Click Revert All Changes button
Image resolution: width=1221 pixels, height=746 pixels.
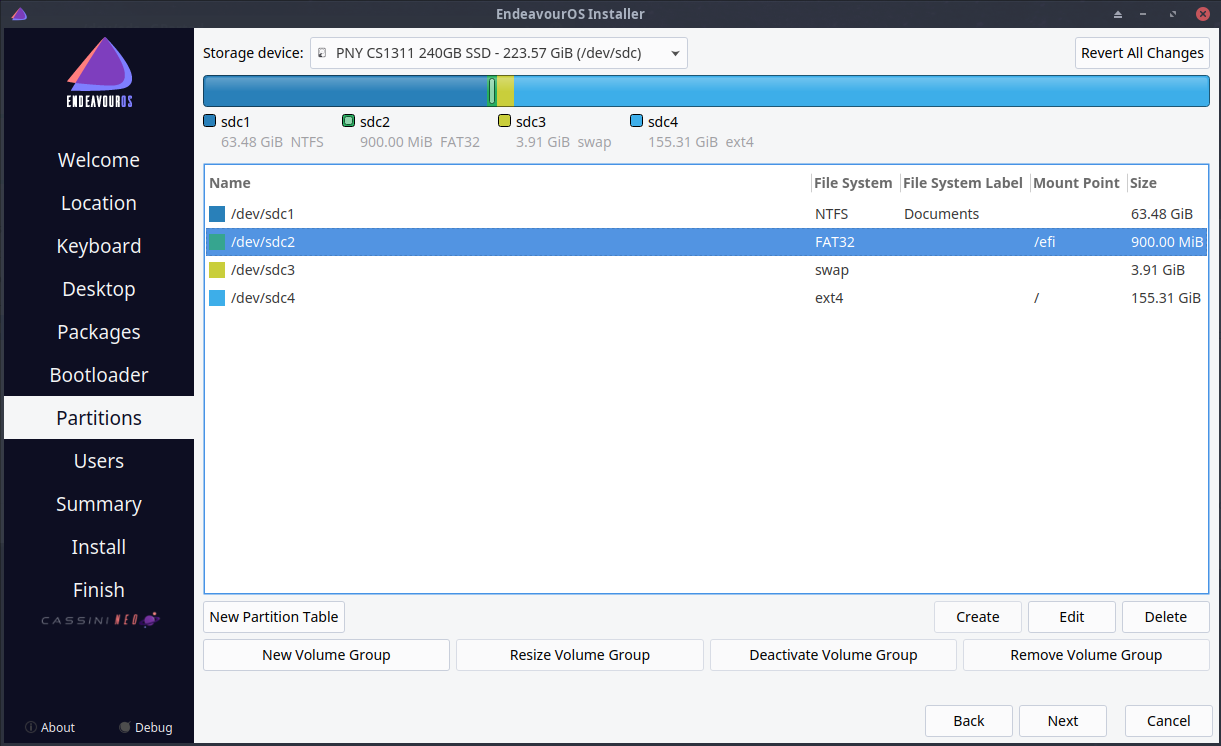tap(1142, 53)
